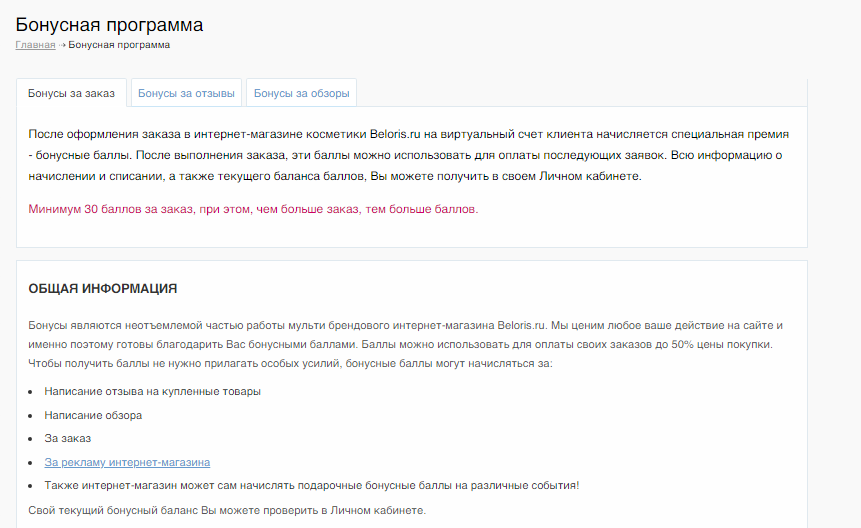Viewport: 861px width, 528px height.
Task: Switch to the Бонусы за отзывы tab
Action: 186,94
